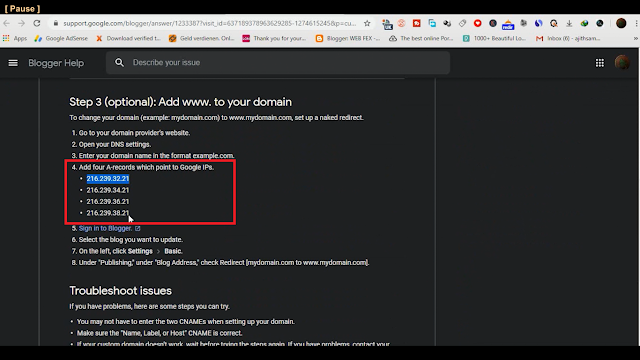Open the Google AdSense bookmark
This screenshot has height=360, width=640.
61,38
